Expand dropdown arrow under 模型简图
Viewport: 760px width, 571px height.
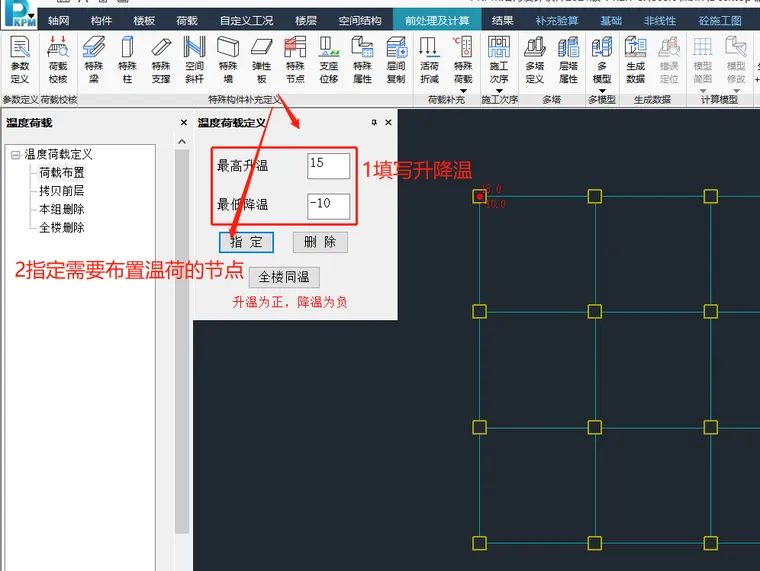(703, 91)
